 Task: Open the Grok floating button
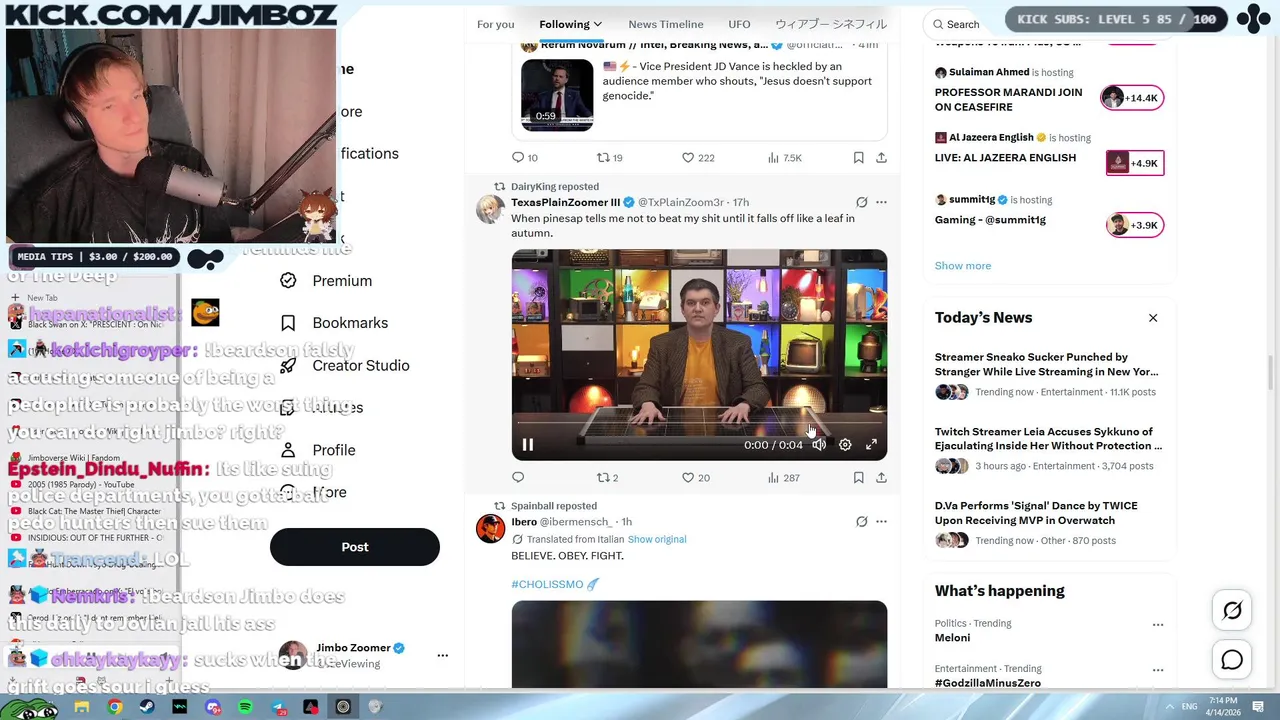pyautogui.click(x=1232, y=610)
